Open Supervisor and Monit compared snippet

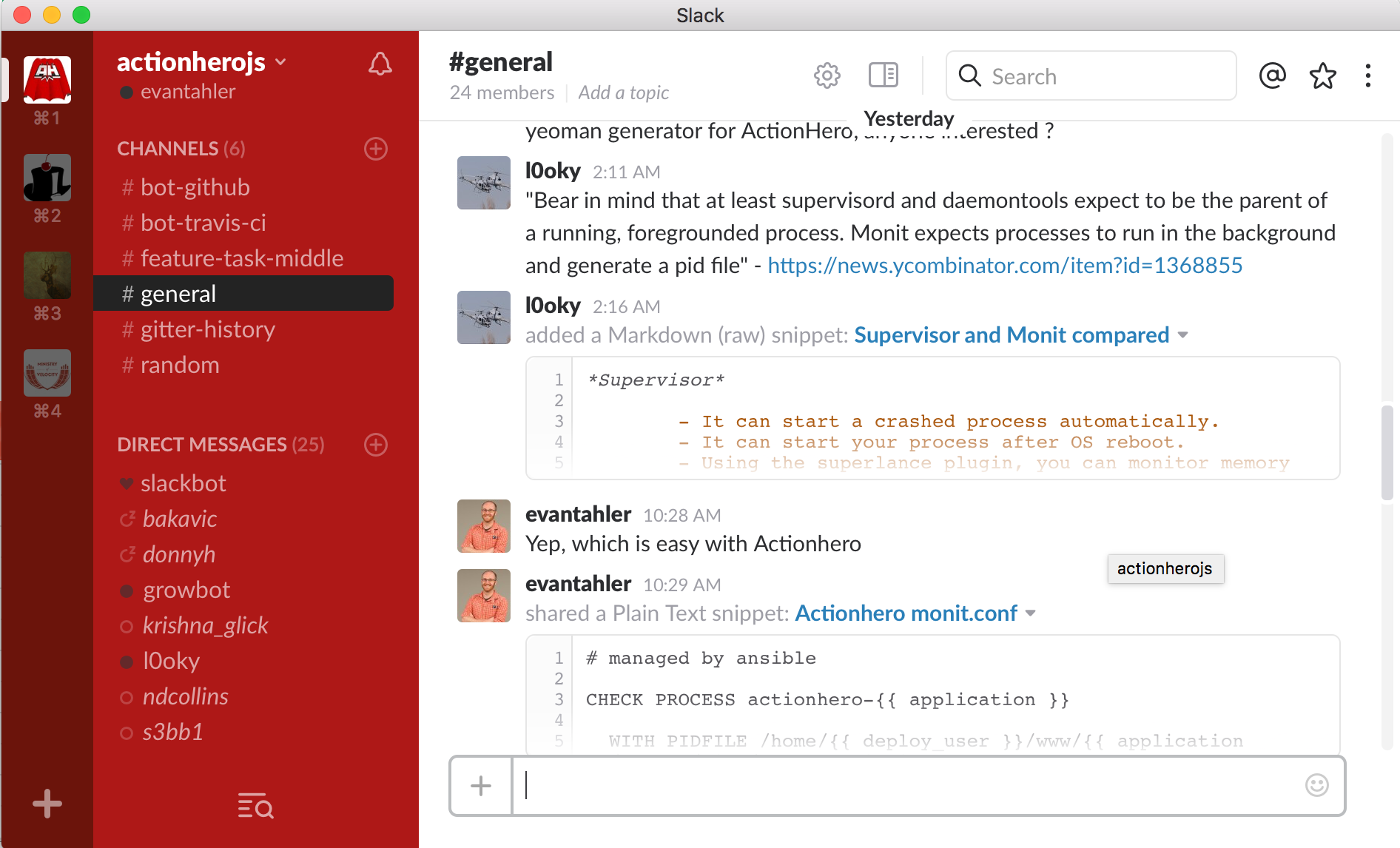coord(1012,335)
